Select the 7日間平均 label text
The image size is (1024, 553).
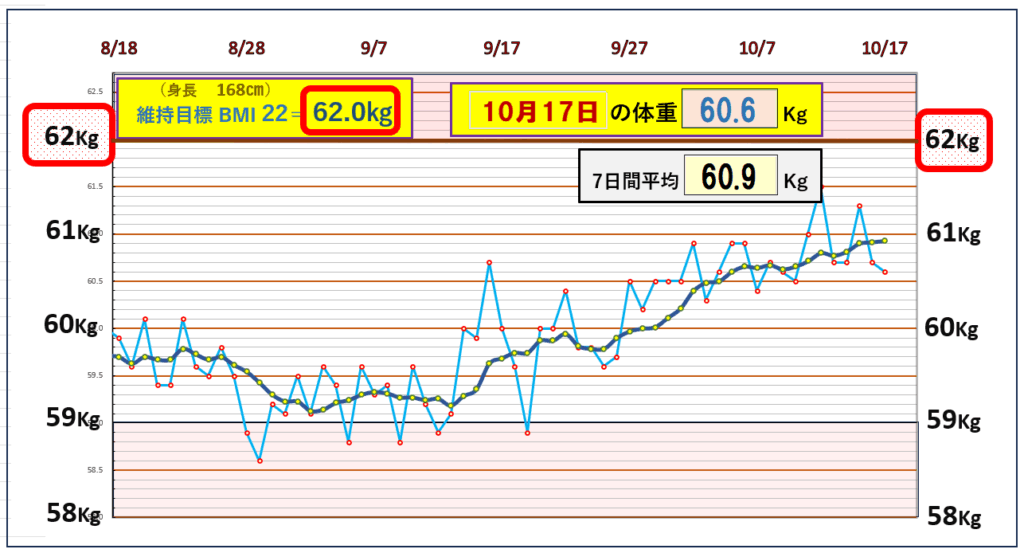pos(630,181)
